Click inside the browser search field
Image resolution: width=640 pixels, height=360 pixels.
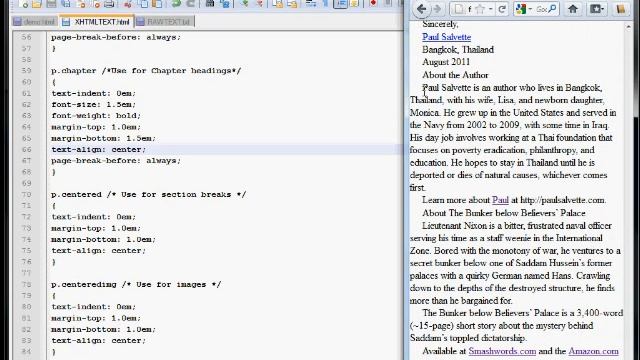coord(541,9)
